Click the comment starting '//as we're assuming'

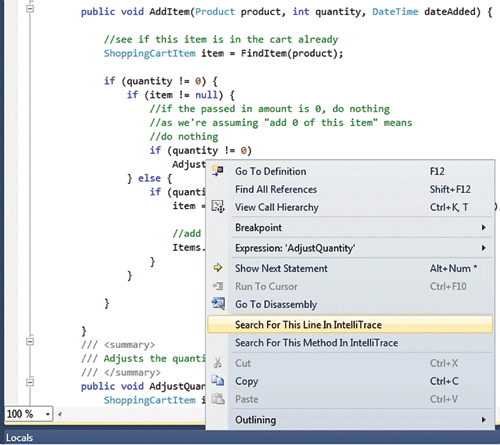(x=281, y=123)
